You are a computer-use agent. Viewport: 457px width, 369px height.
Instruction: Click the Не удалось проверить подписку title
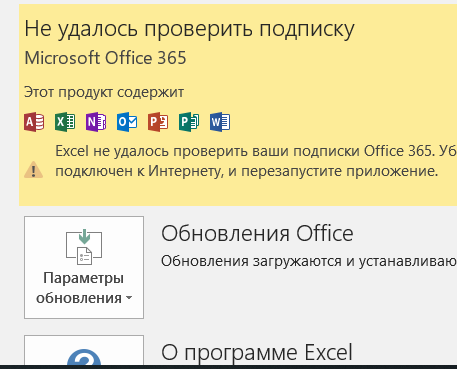pos(189,29)
